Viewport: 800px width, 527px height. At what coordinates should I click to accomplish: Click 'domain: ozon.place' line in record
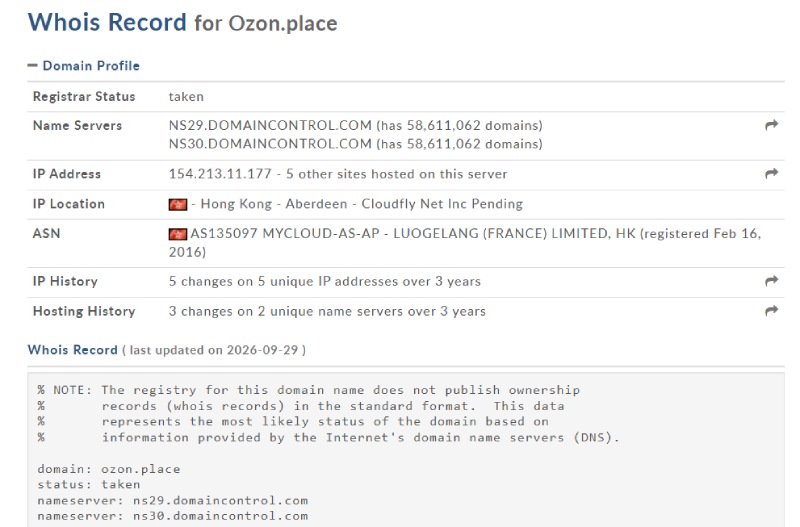click(x=109, y=469)
